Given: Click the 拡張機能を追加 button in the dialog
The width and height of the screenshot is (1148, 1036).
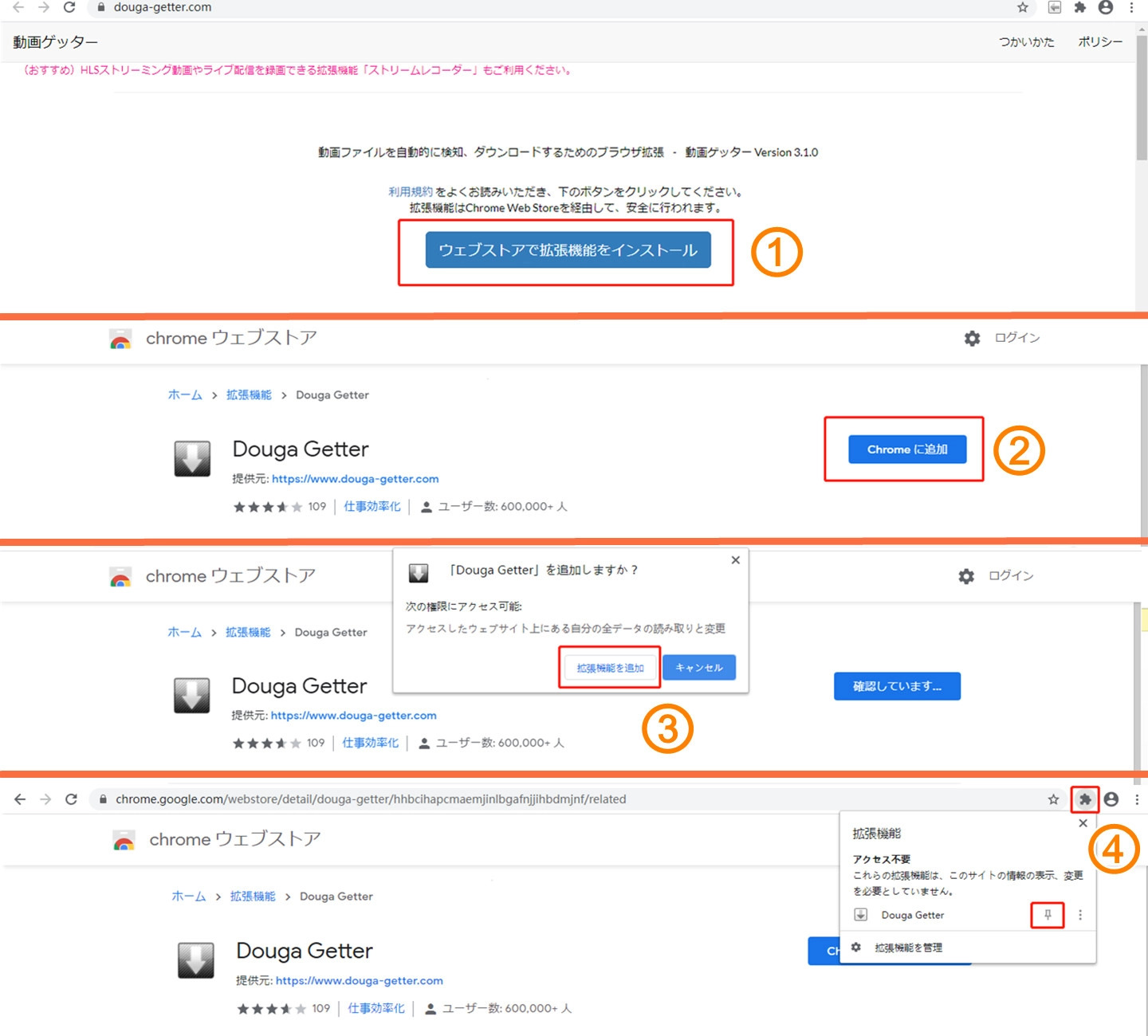Looking at the screenshot, I should coord(610,667).
